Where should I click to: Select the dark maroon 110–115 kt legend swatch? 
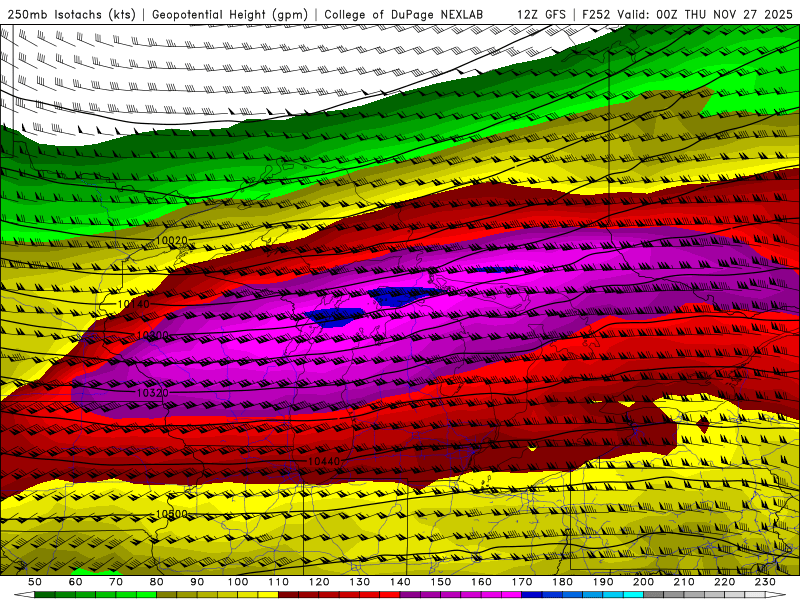(288, 595)
